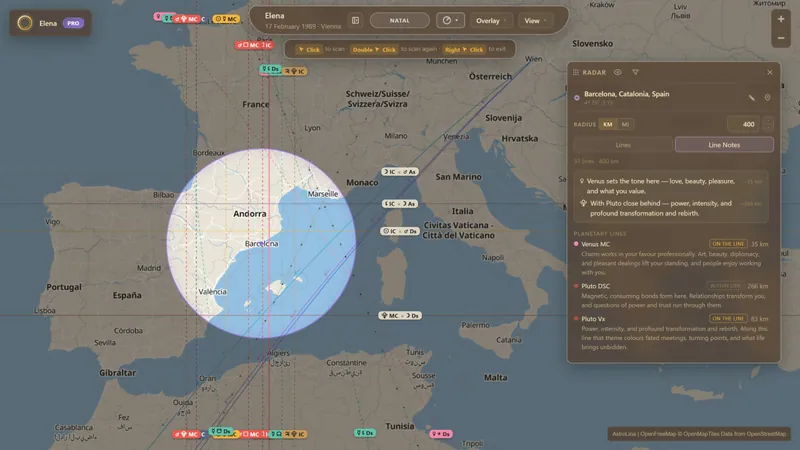800x450 pixels.
Task: Click the teal Ds line label below Paris
Action: coord(270,69)
